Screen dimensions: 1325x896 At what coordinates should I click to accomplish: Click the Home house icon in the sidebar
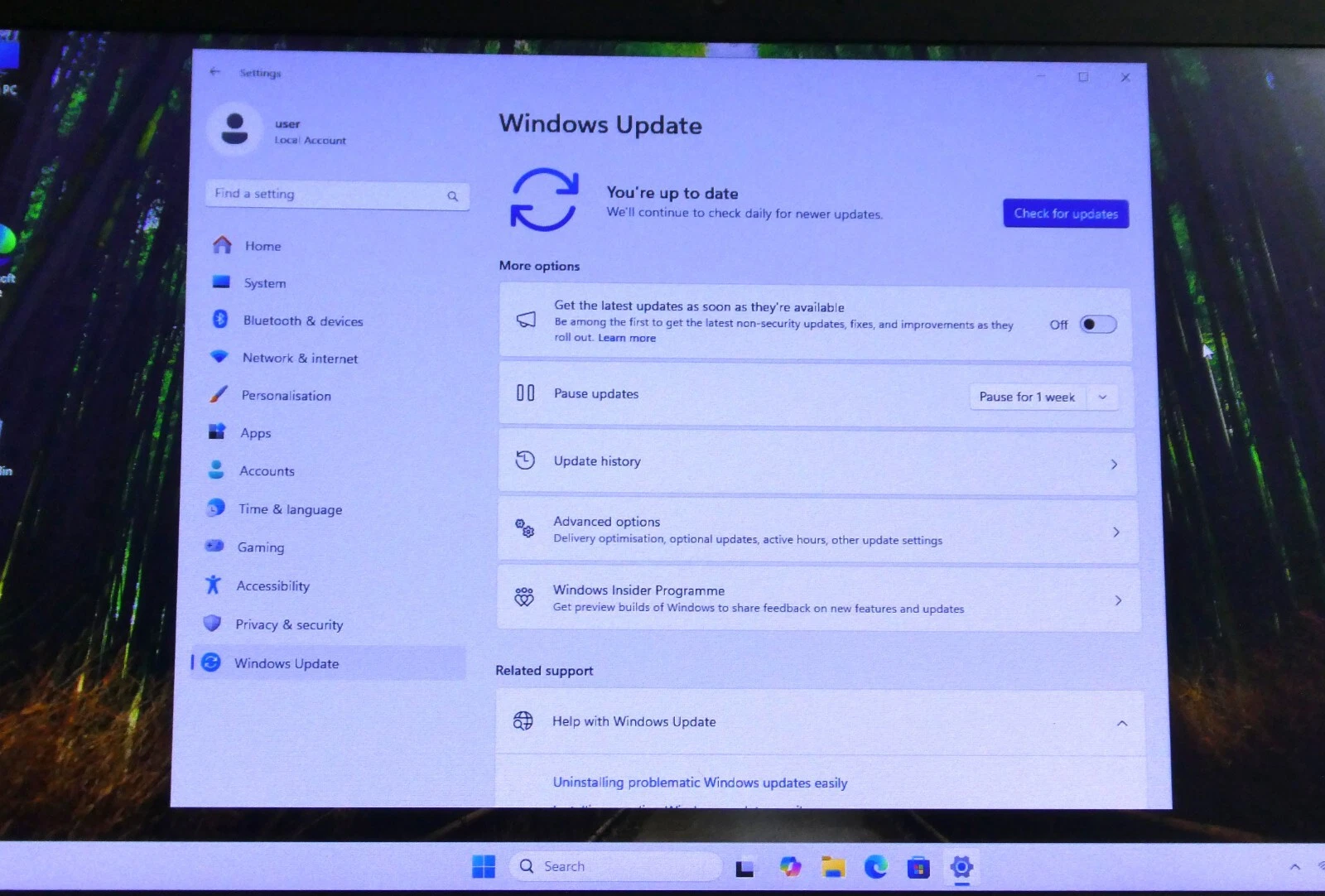222,245
